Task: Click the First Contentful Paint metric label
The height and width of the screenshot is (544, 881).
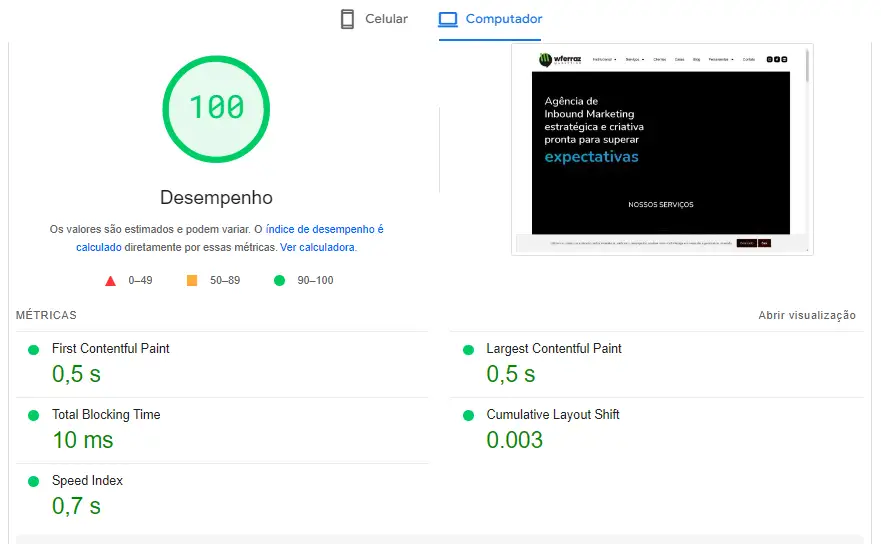Action: point(111,348)
